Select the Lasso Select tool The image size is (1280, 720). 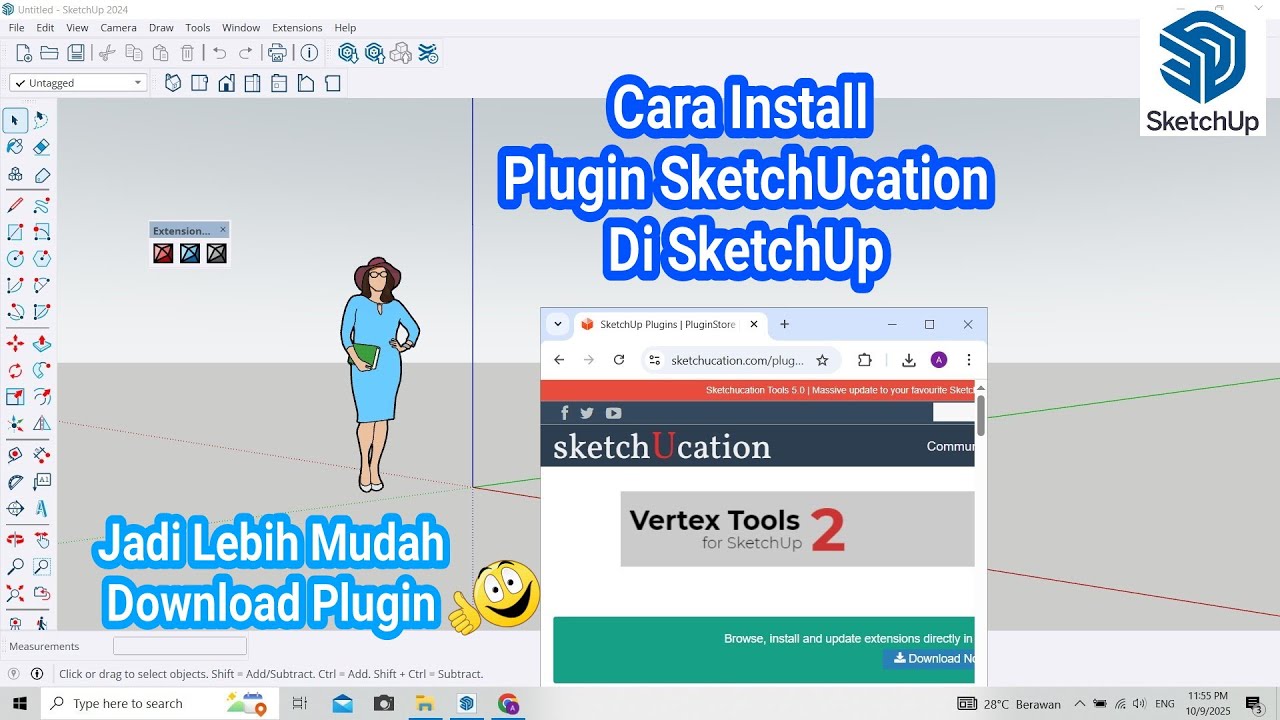point(41,120)
